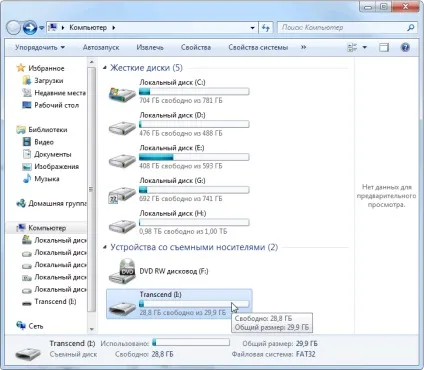Click text 0,98 ТБ свободно из 1,00 ТБ
Screen dimensions: 424x370
point(183,231)
